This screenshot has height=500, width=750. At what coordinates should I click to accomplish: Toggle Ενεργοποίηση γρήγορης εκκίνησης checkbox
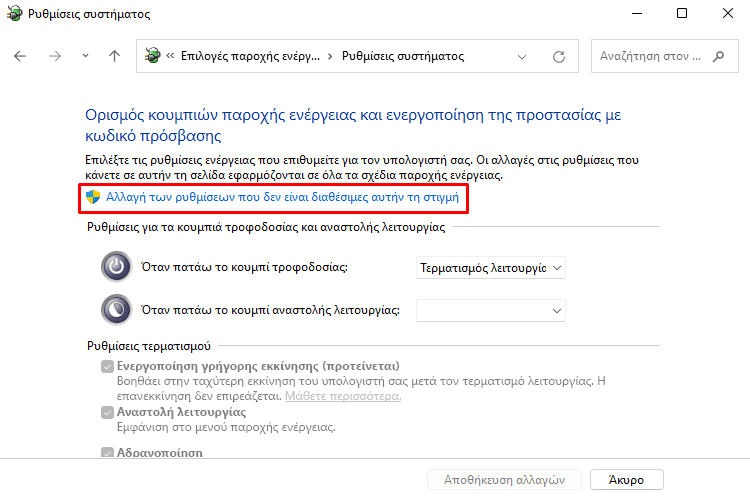107,367
